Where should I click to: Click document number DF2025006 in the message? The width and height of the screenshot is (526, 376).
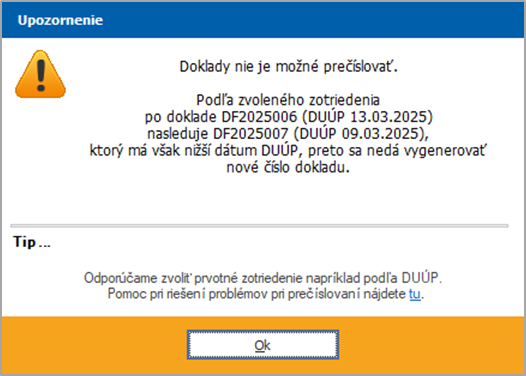(x=259, y=117)
